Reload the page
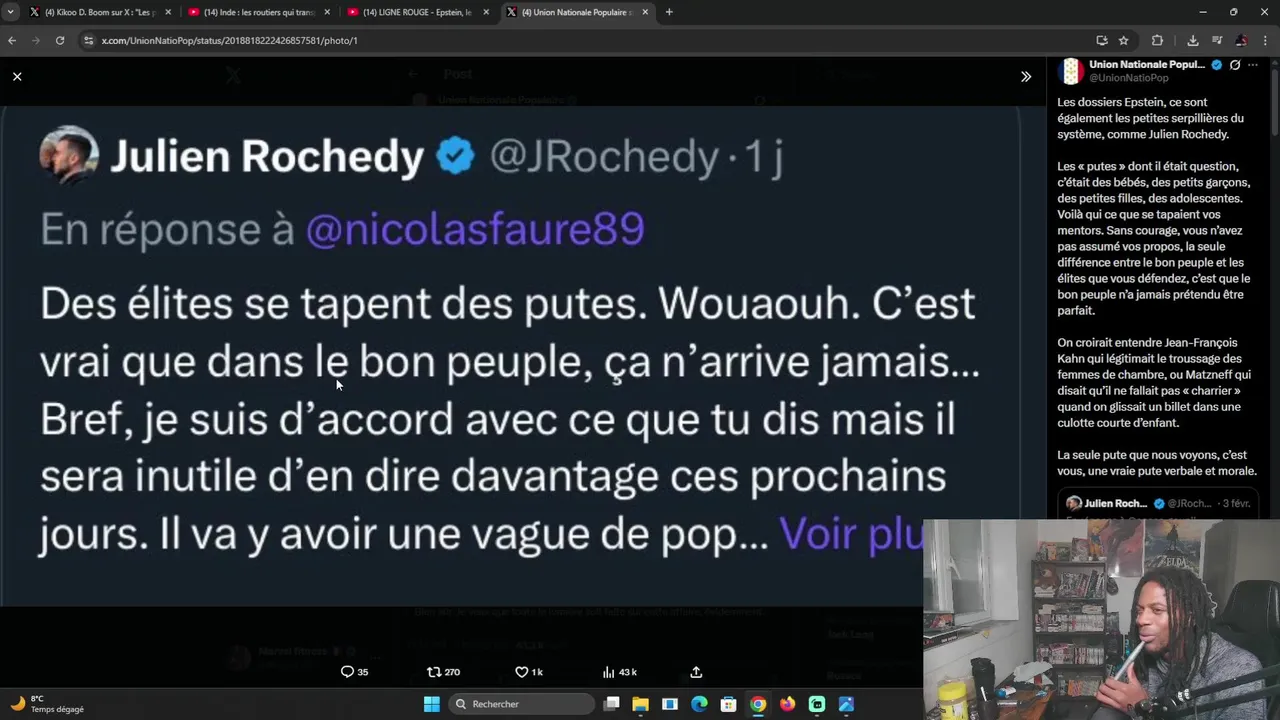 click(x=60, y=40)
